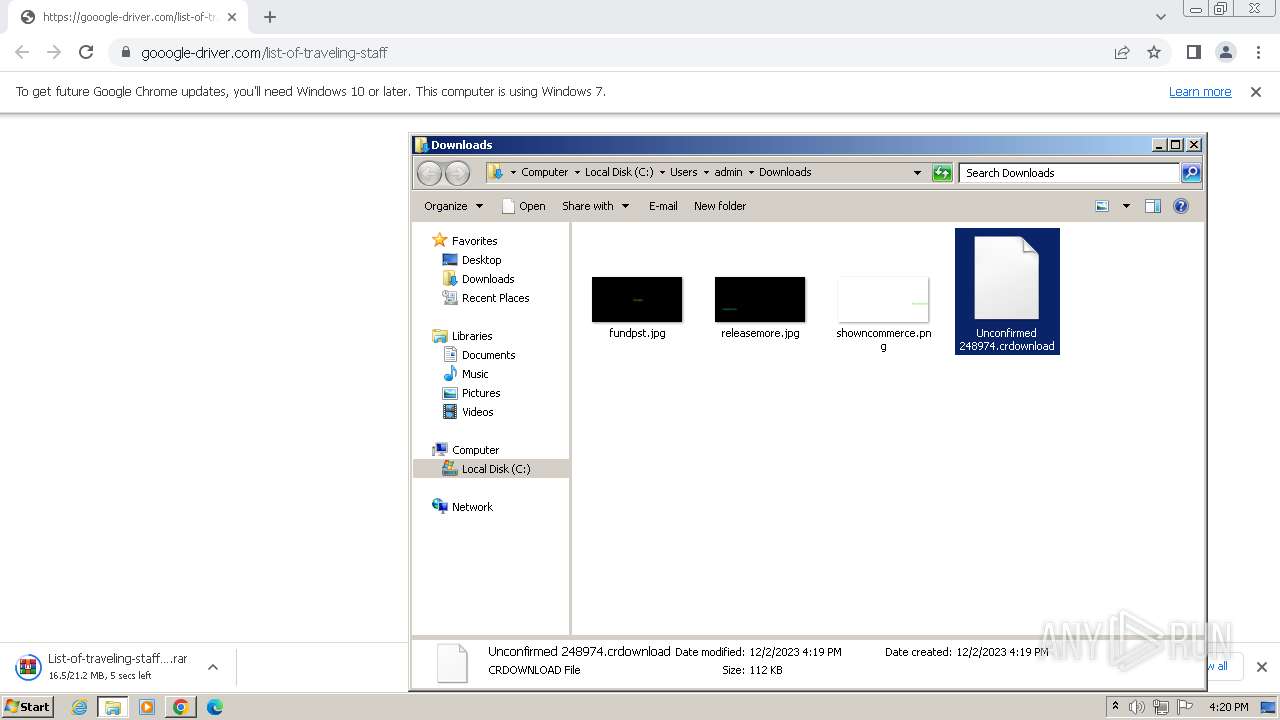
Task: Close the Chrome downloads shelf
Action: [1261, 667]
